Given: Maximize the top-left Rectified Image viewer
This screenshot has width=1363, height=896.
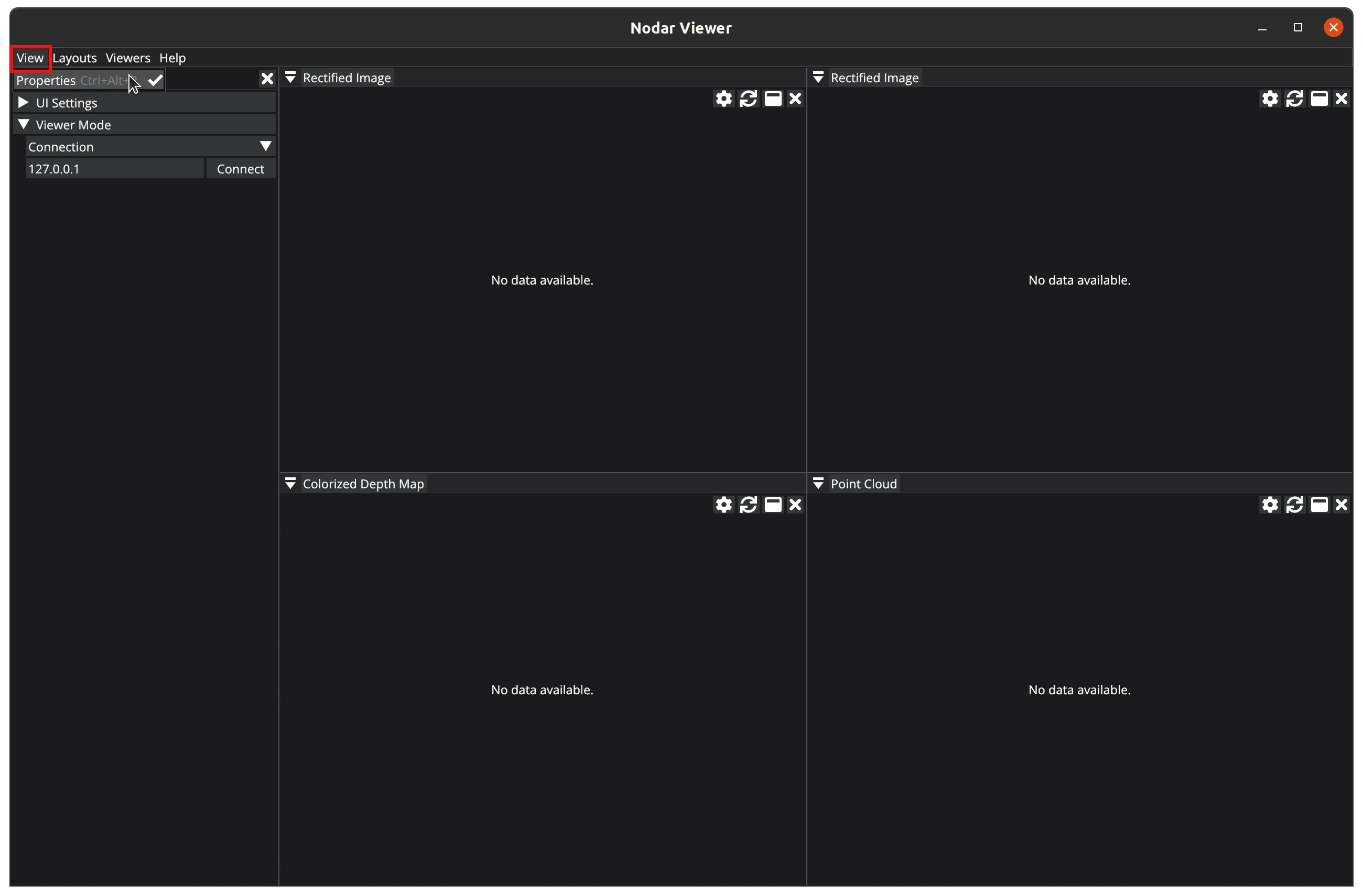Looking at the screenshot, I should point(773,99).
